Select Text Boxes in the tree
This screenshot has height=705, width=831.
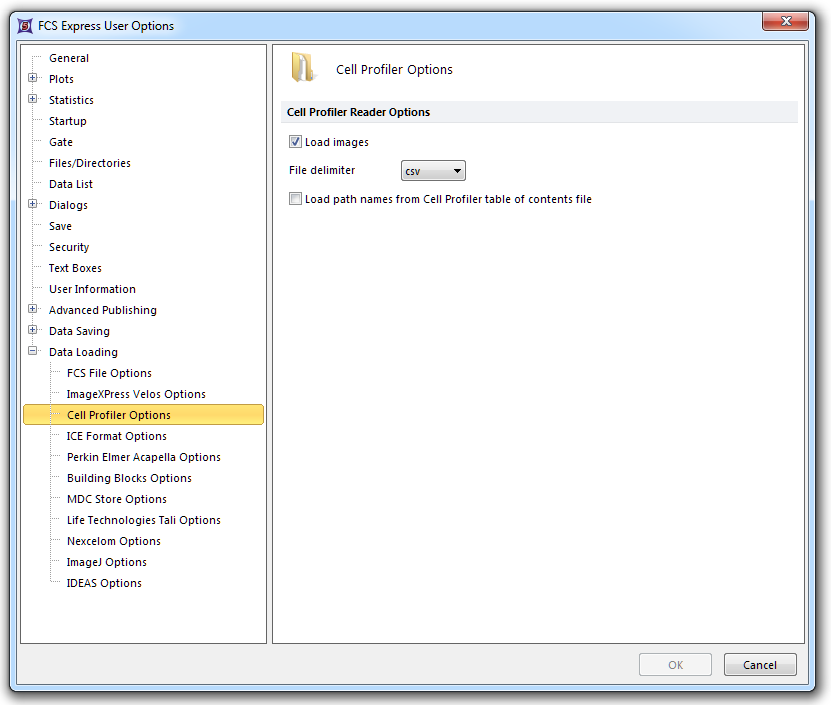coord(75,268)
